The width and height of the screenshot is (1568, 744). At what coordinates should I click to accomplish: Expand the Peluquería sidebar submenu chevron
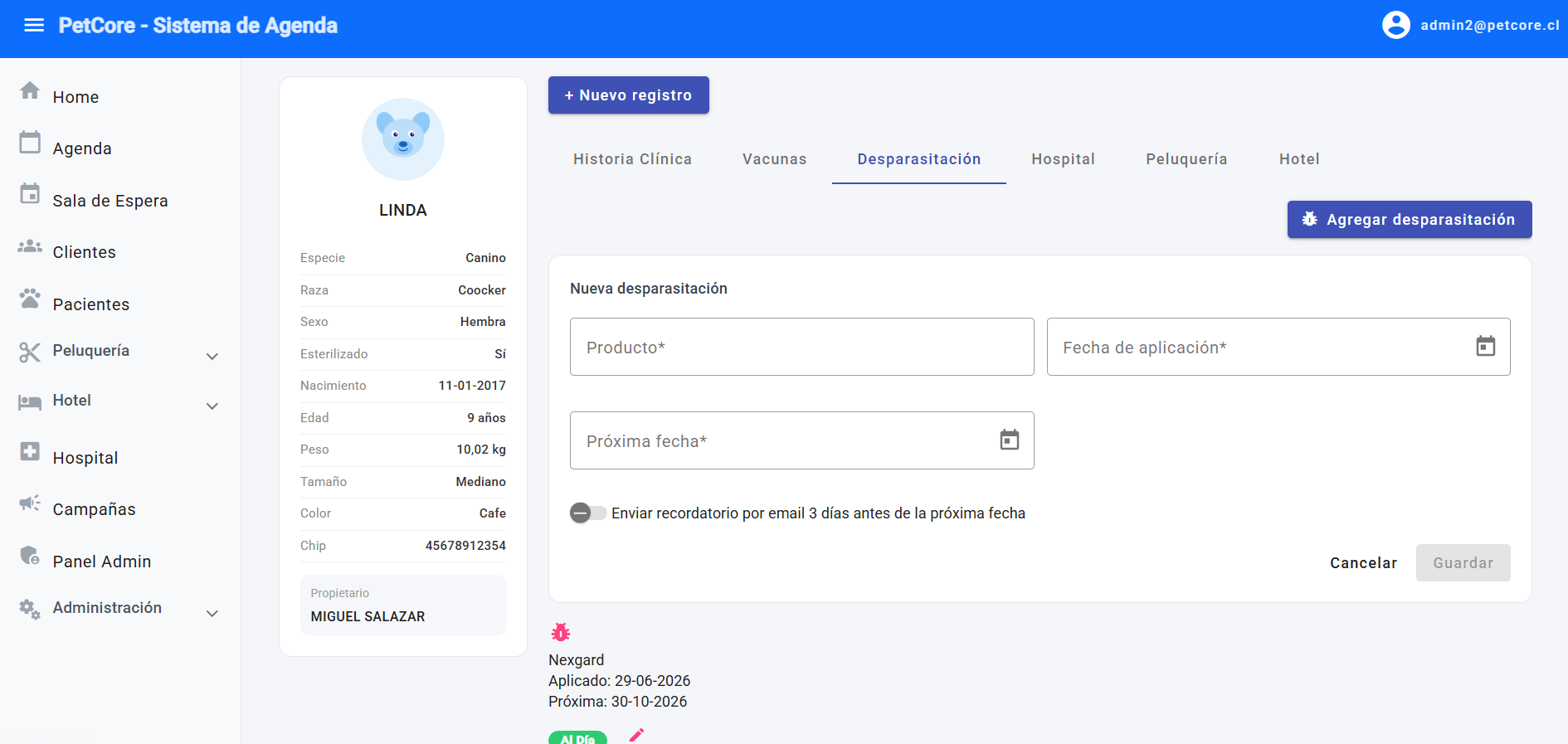tap(212, 357)
